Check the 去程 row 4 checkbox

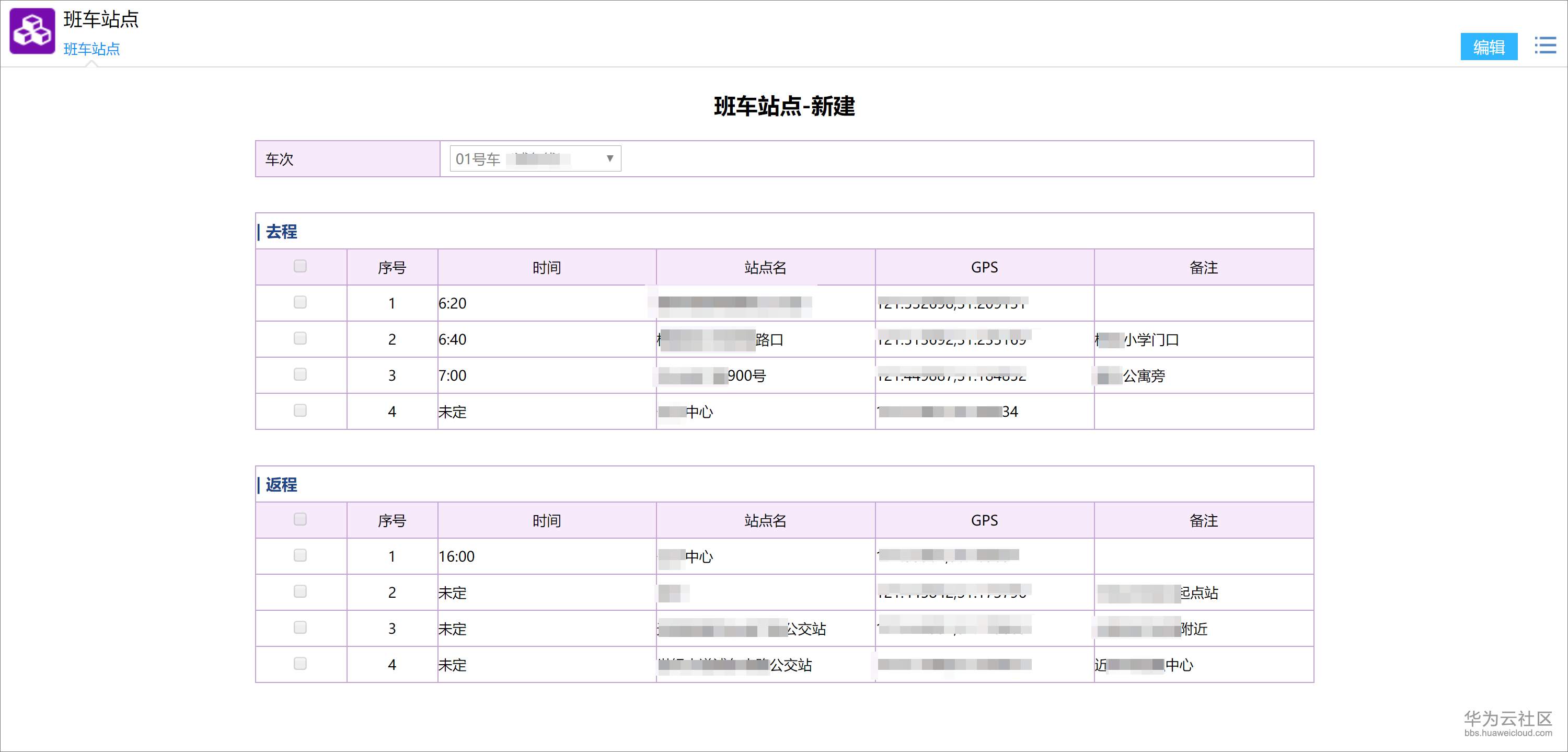click(300, 411)
